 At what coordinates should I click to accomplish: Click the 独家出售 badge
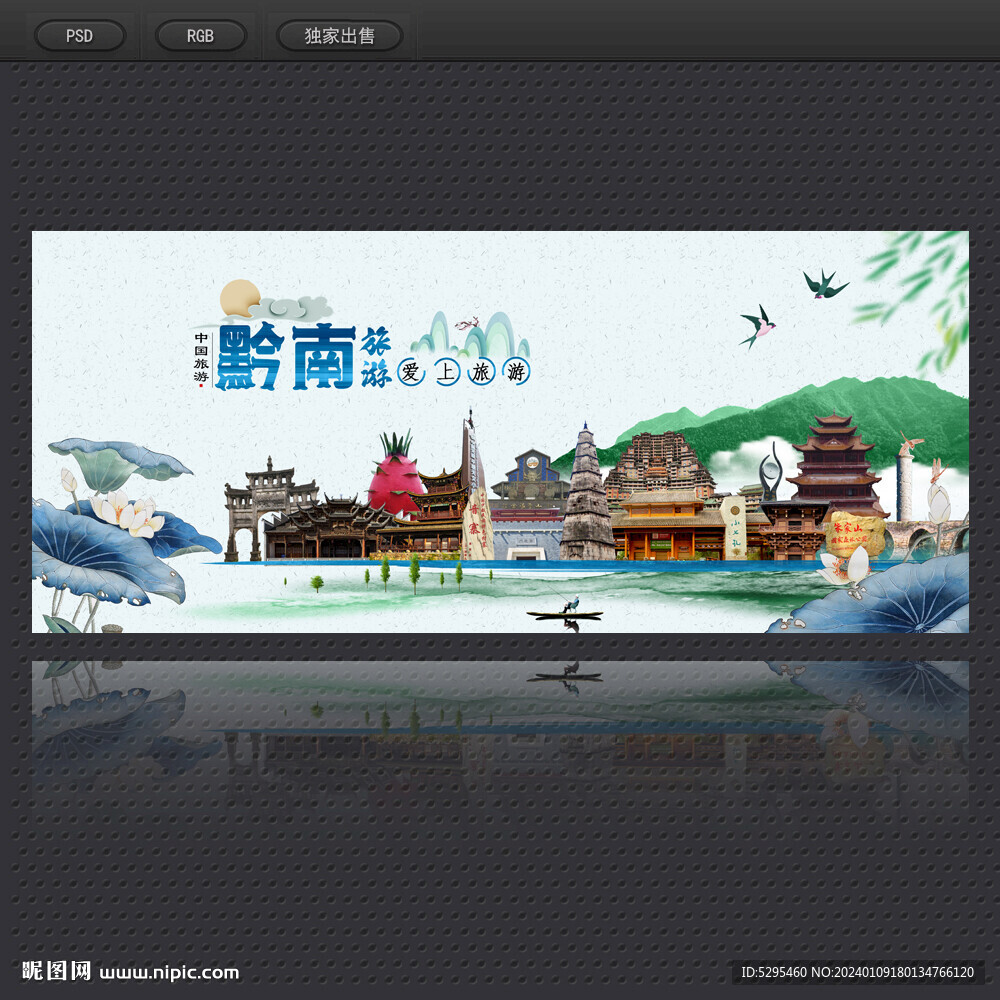point(339,36)
